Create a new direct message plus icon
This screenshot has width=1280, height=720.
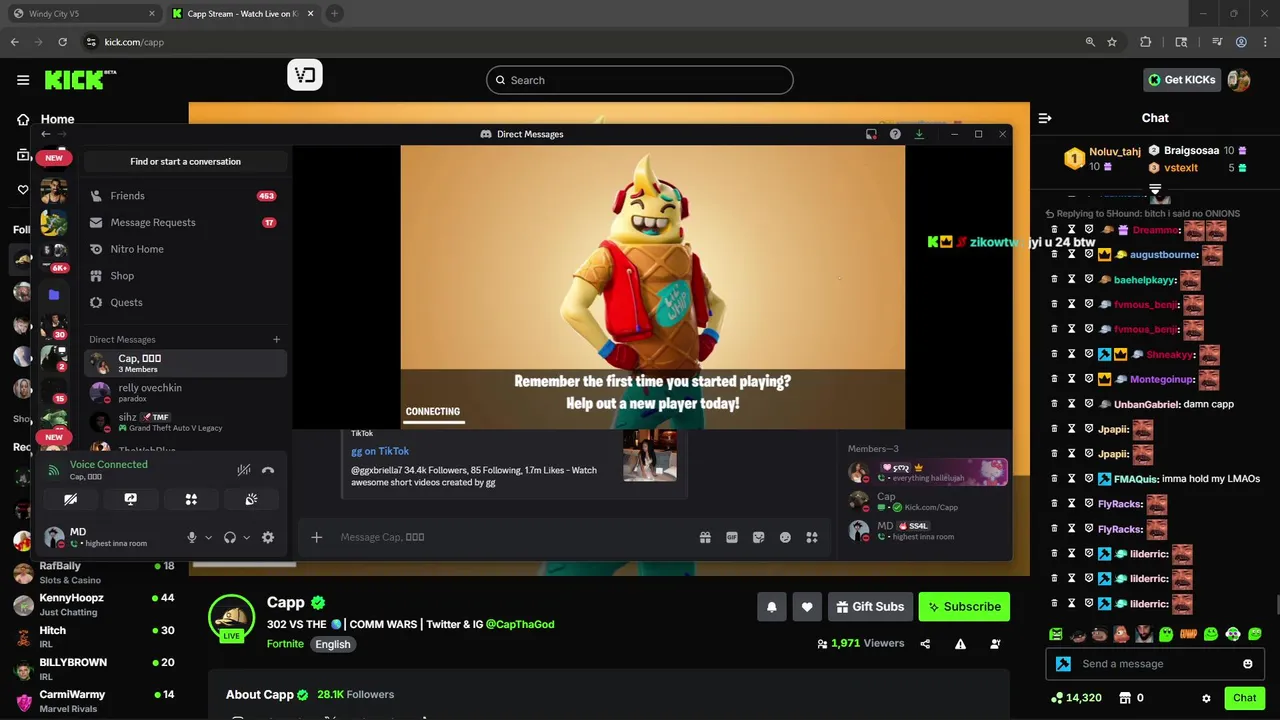coord(277,339)
